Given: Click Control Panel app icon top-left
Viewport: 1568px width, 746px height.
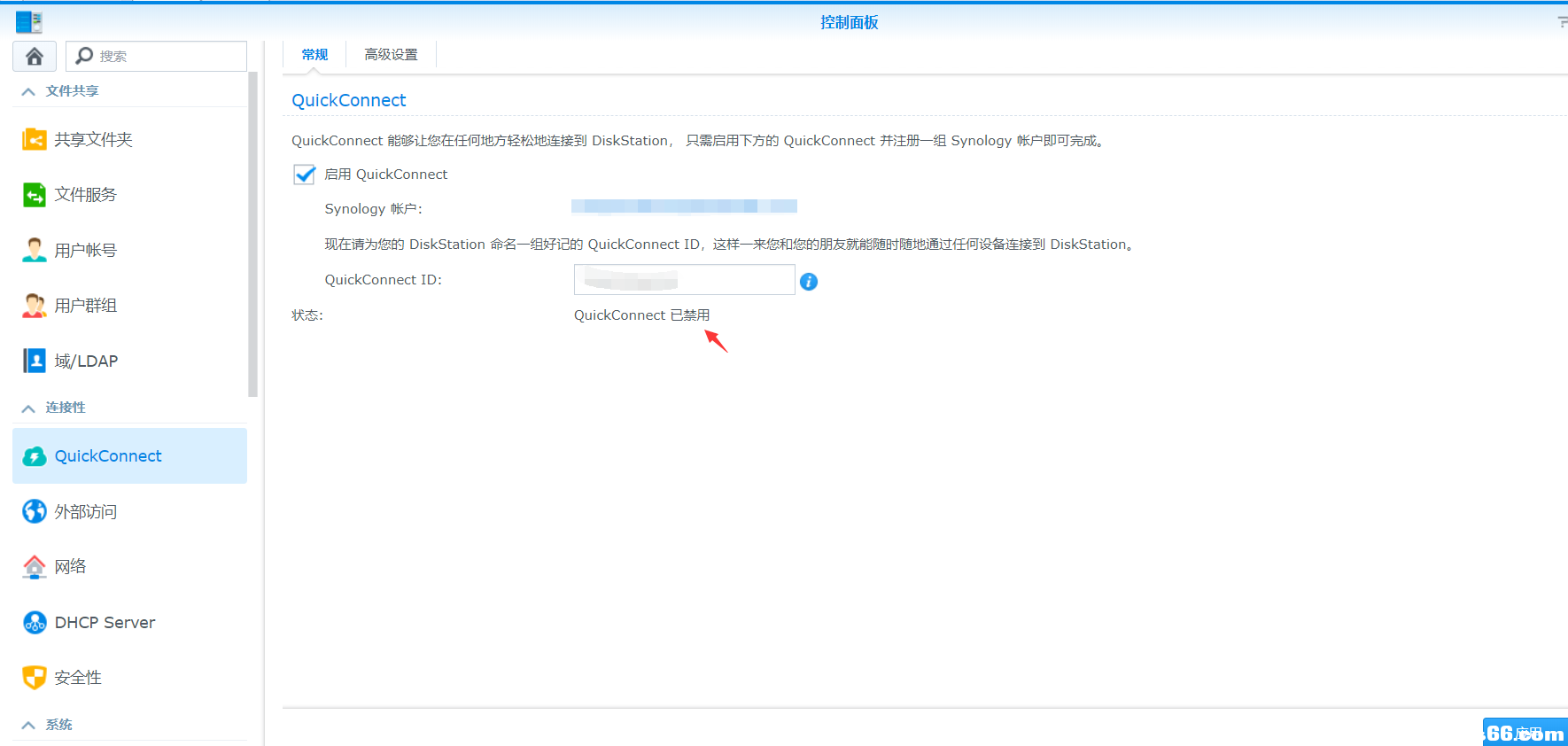Looking at the screenshot, I should pos(29,22).
